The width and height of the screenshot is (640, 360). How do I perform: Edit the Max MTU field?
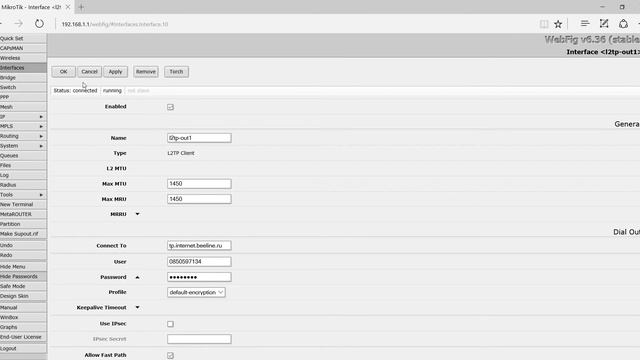(x=199, y=184)
